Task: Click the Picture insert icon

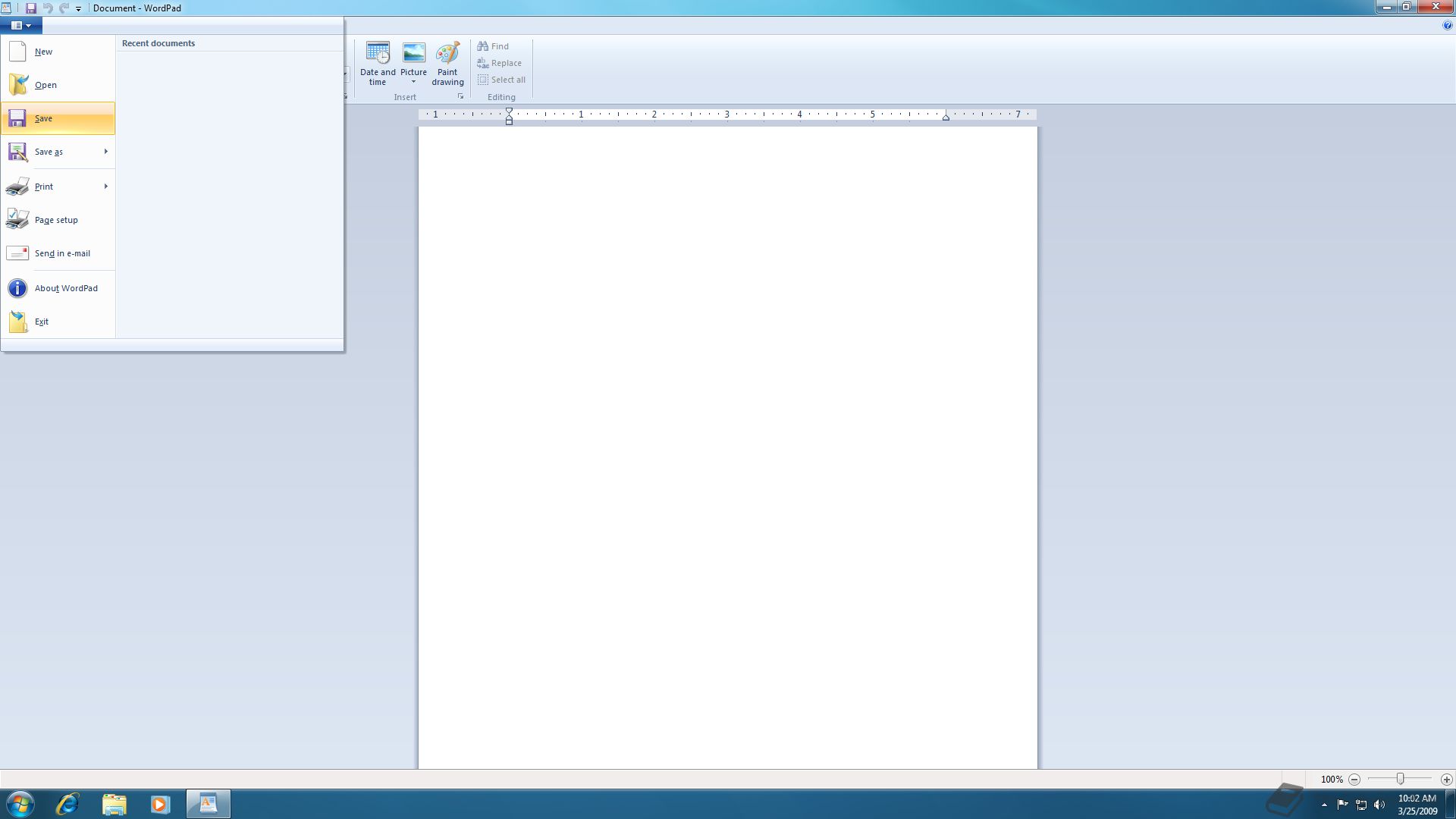Action: coord(414,53)
